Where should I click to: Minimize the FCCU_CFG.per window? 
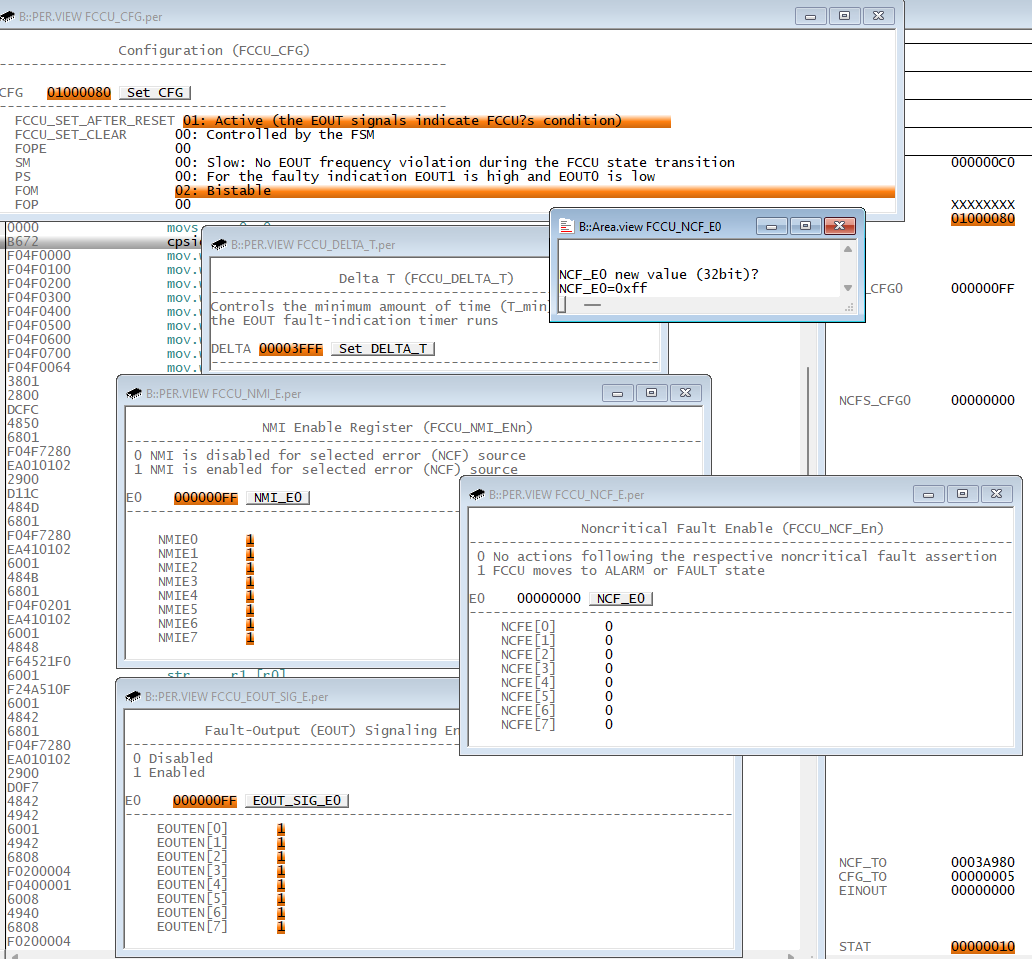coord(811,16)
